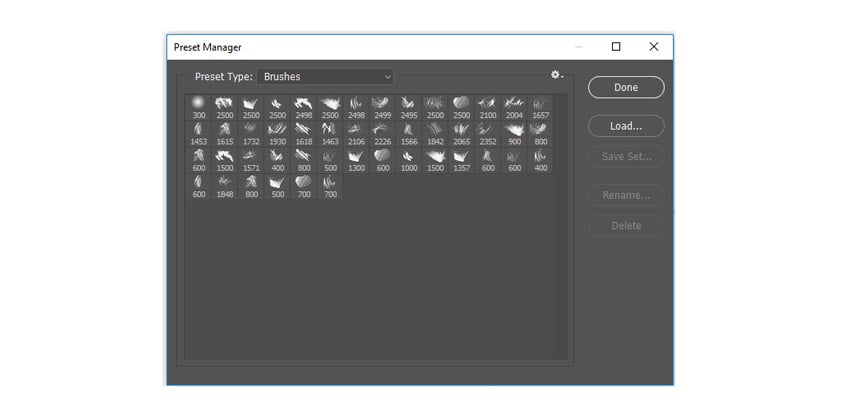This screenshot has width=850, height=409.
Task: Select the brush preset labeled 1618
Action: point(304,134)
